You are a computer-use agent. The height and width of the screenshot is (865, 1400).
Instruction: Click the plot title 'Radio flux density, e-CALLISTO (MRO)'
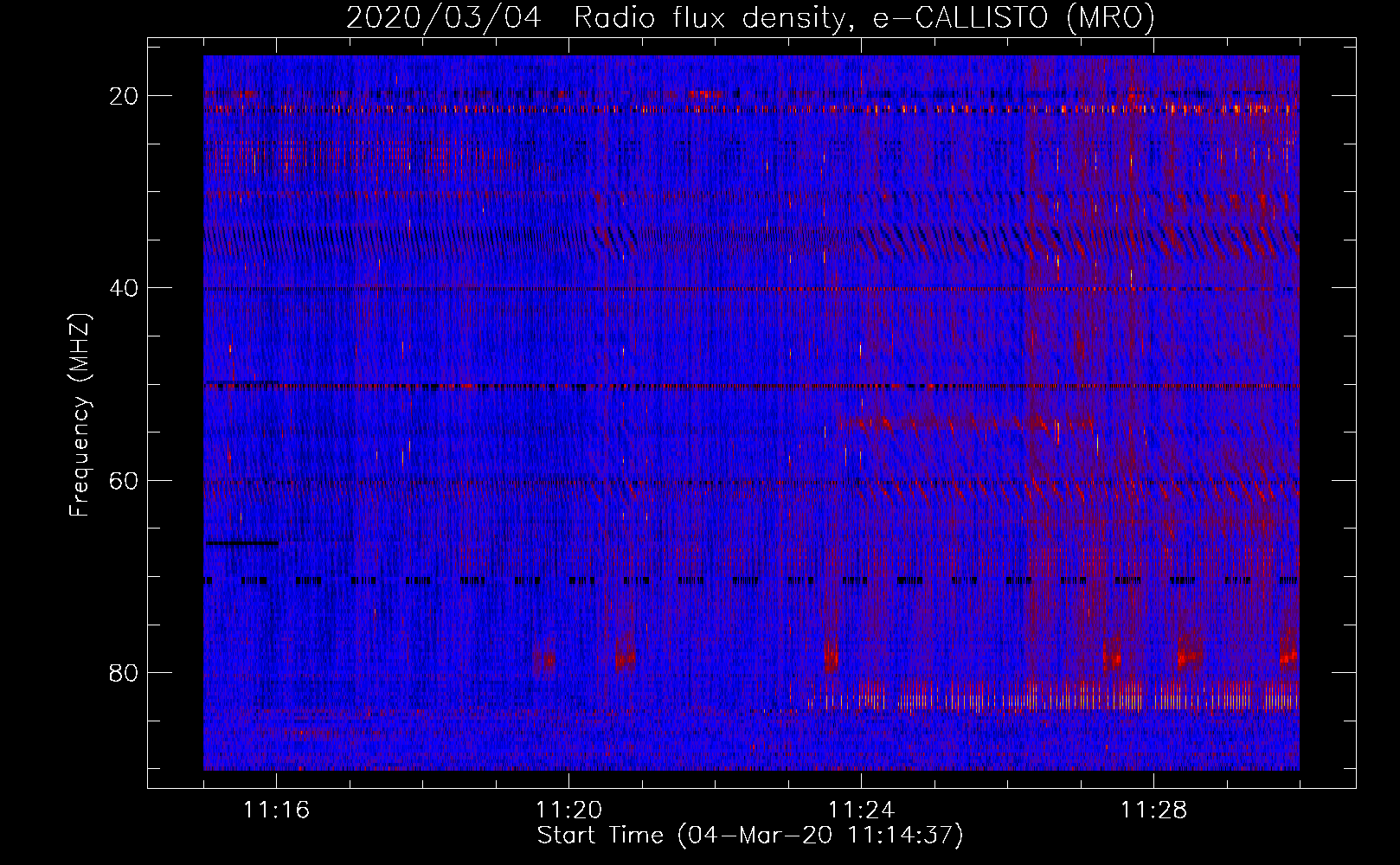point(864,17)
